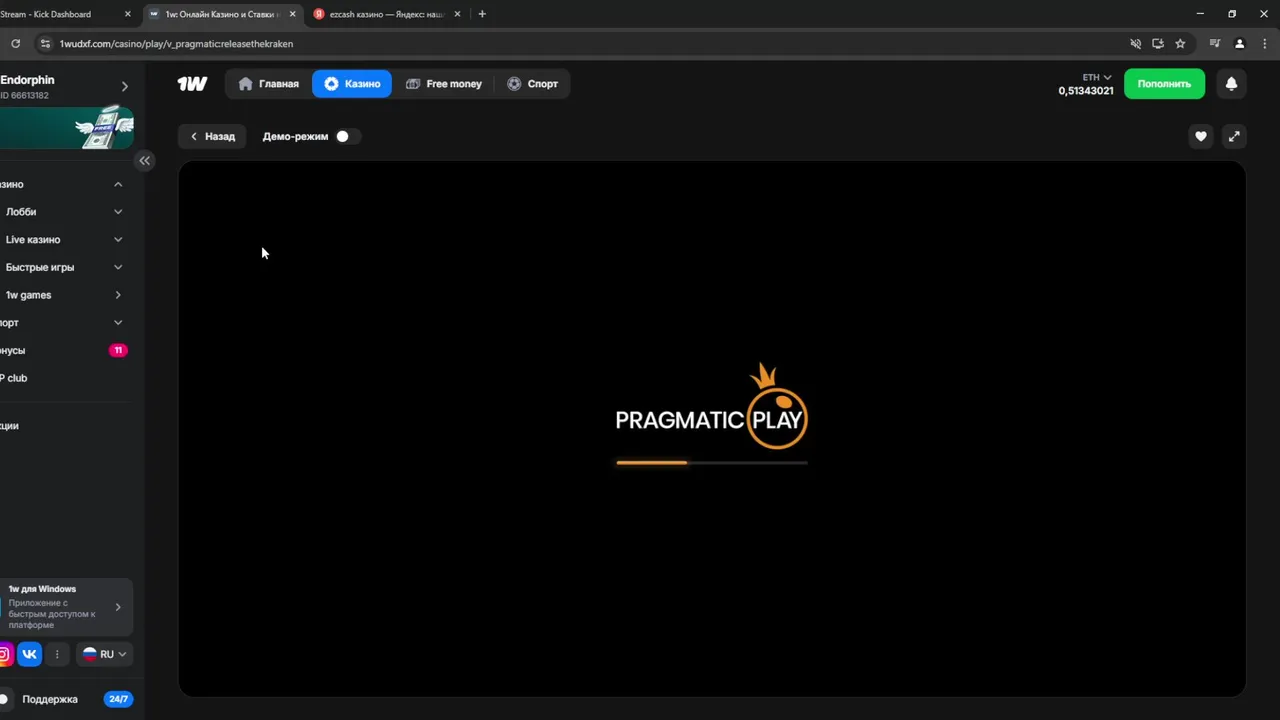Click the Pragmatic Play logo
Image resolution: width=1280 pixels, height=720 pixels.
point(711,406)
